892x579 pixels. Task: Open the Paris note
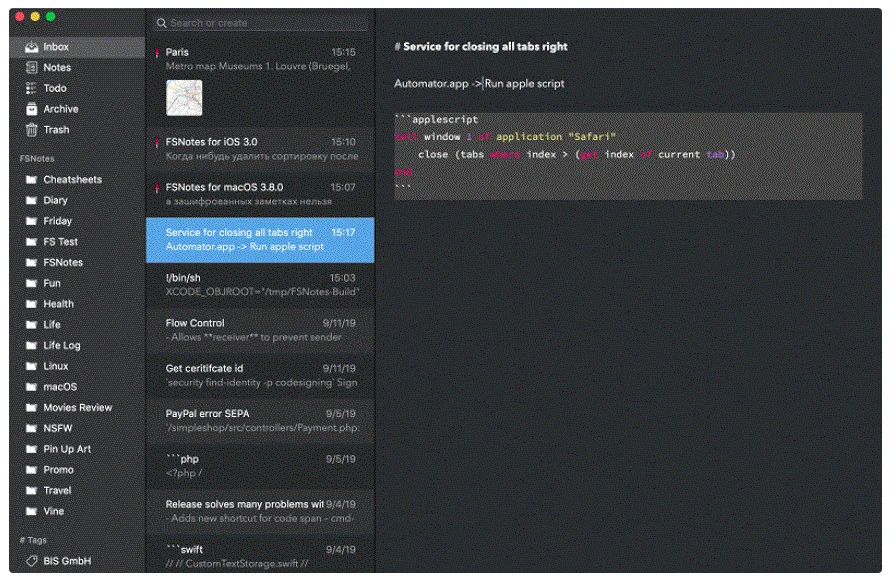point(260,82)
